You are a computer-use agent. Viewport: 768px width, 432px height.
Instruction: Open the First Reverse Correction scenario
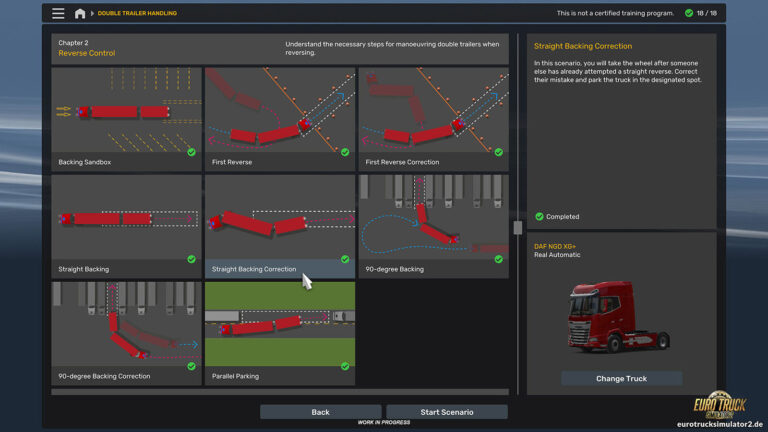pos(433,118)
